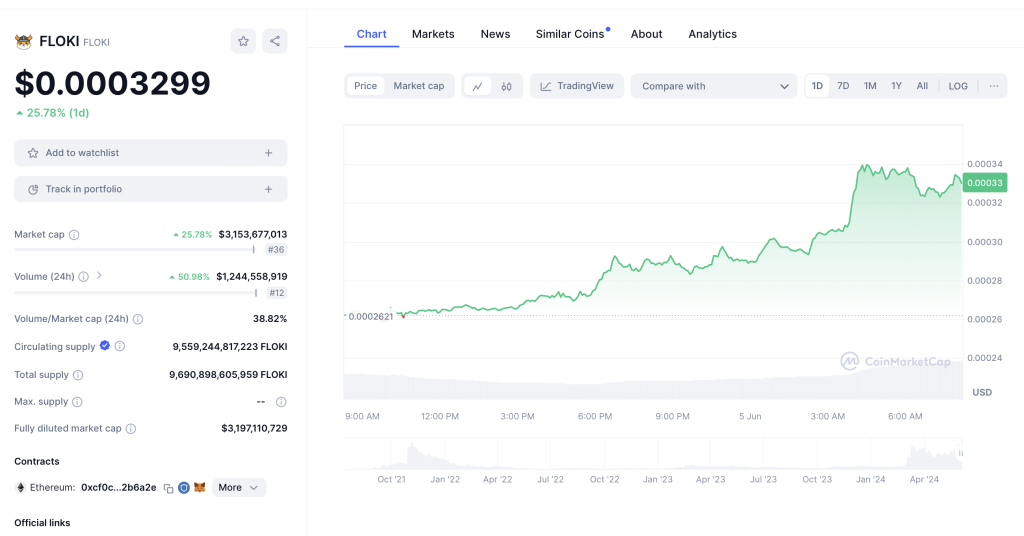Click info icon next to Max. supply label

tap(77, 402)
